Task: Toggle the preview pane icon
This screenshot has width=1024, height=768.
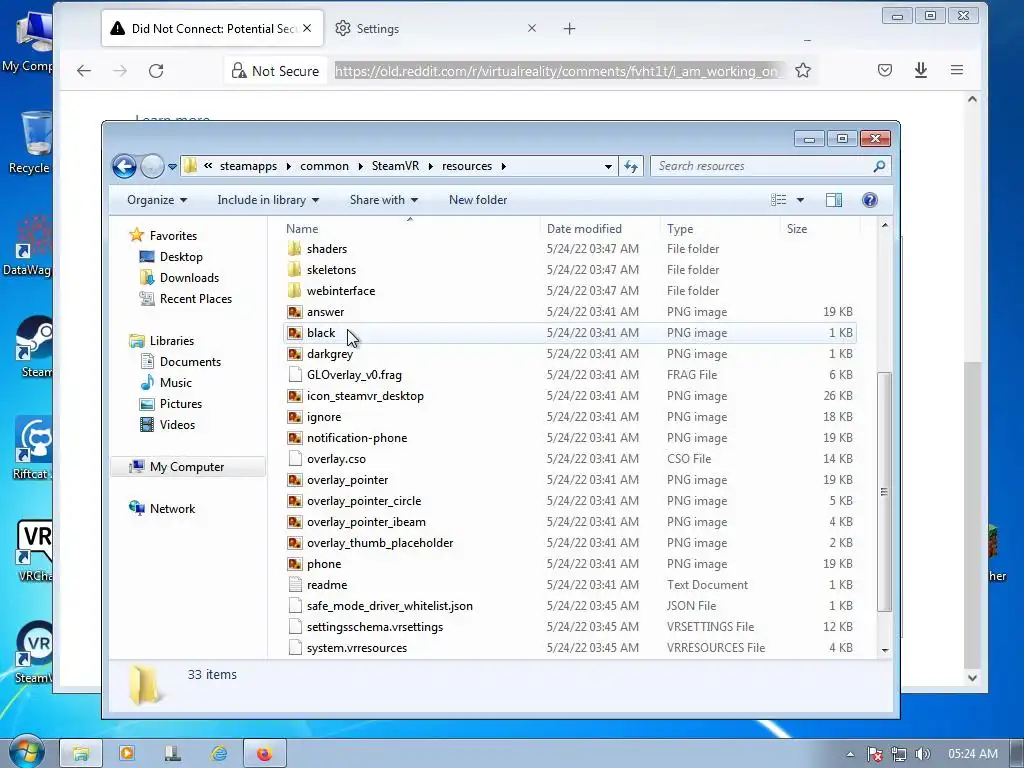Action: tap(834, 200)
